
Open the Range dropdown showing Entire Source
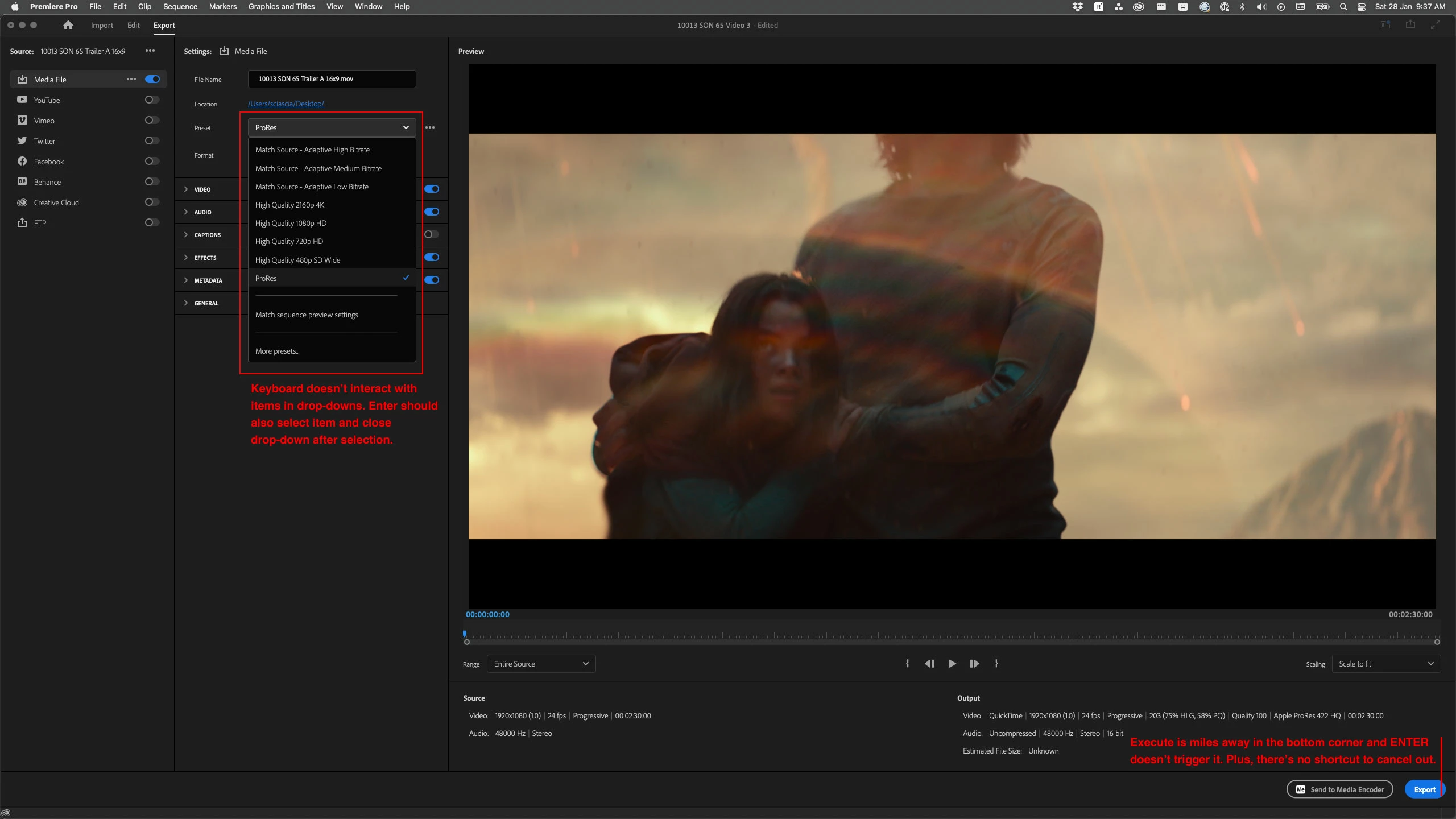[x=541, y=664]
